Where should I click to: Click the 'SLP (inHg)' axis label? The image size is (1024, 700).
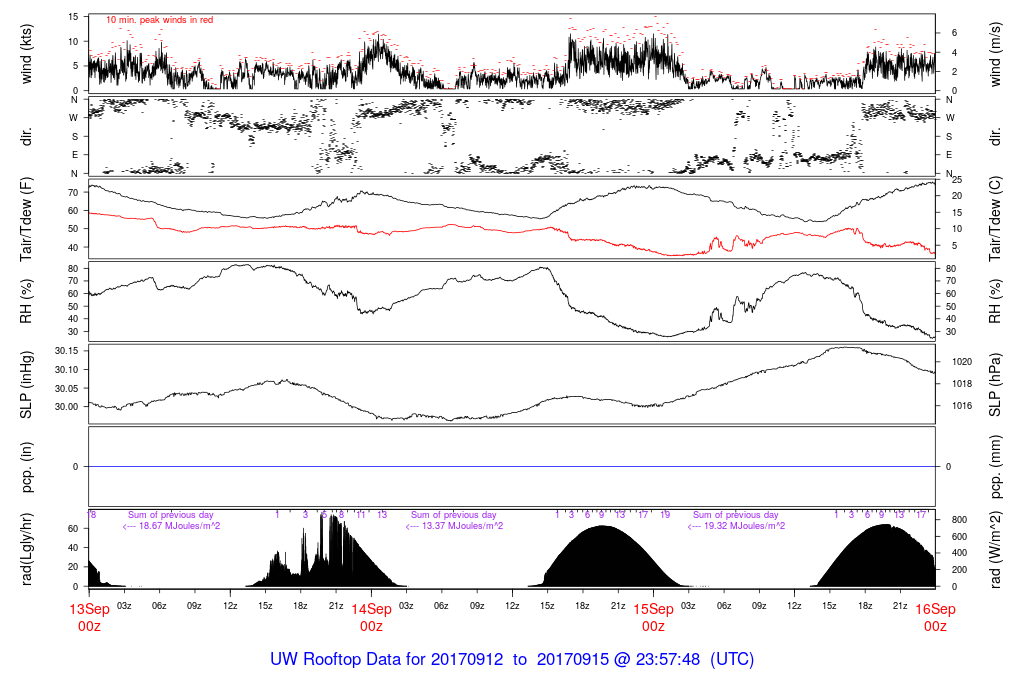pos(26,384)
